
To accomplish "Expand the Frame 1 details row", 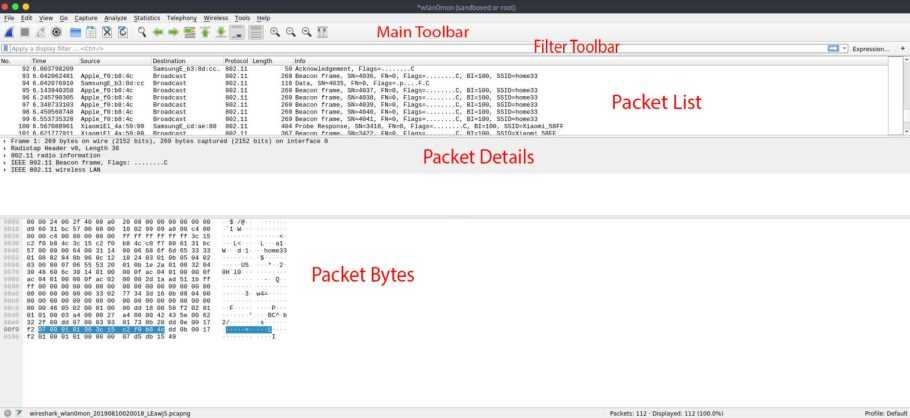I will click(5, 141).
